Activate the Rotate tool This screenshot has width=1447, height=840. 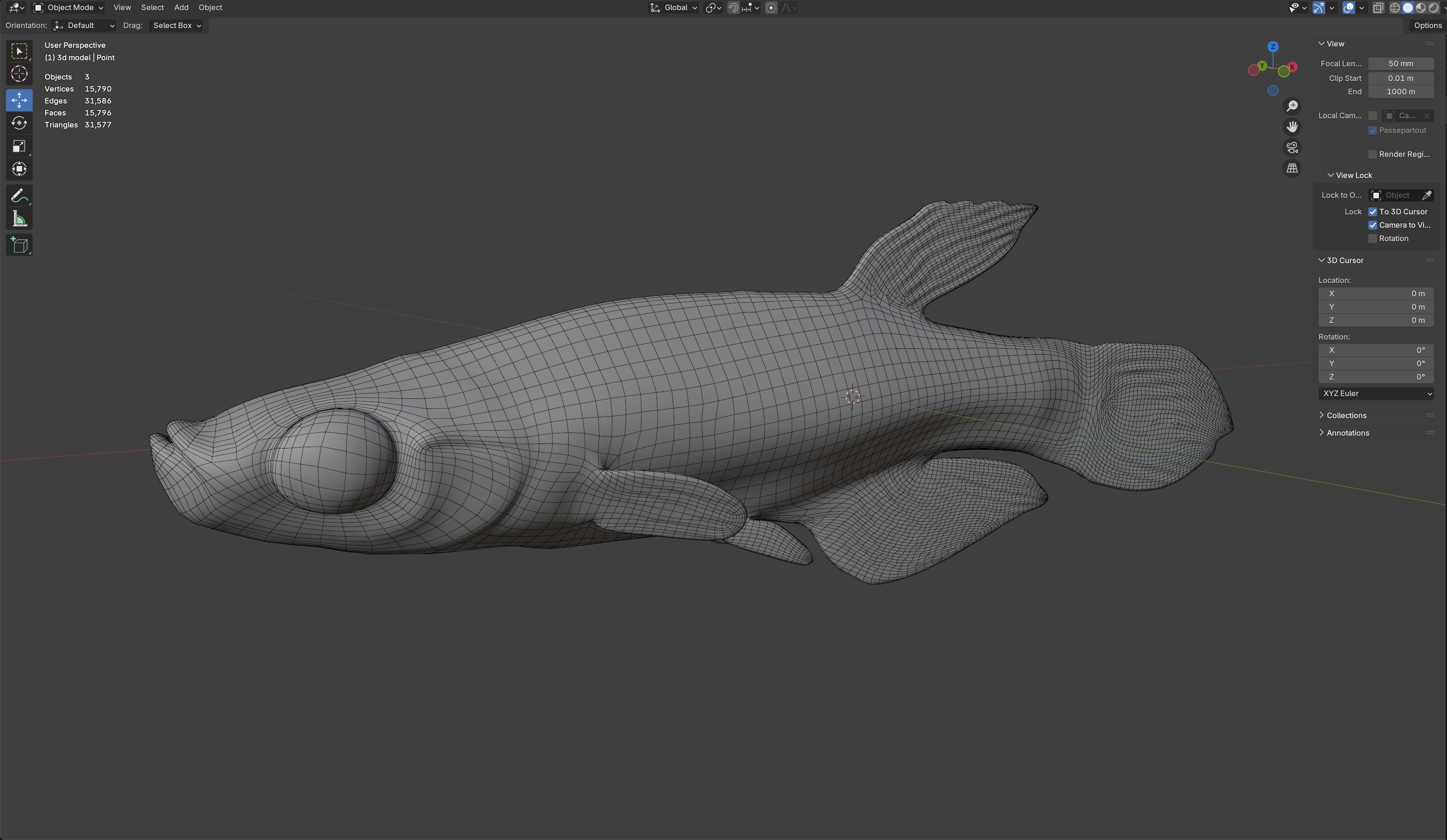click(19, 123)
